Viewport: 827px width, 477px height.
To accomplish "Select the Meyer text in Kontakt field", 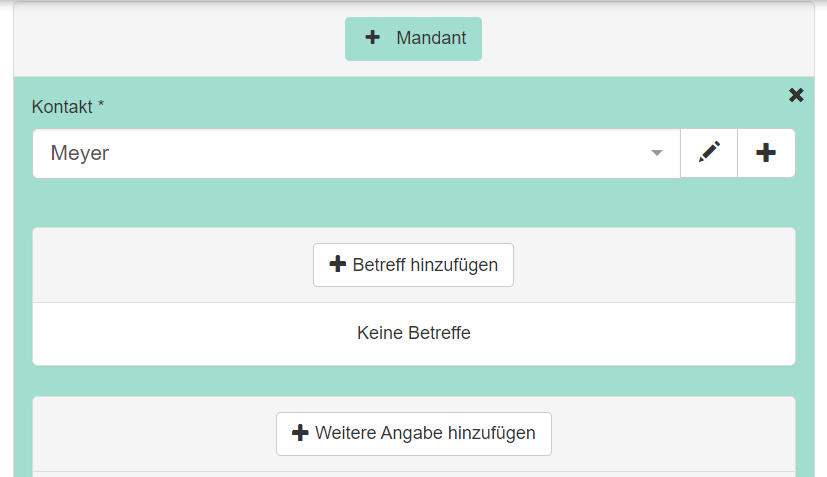I will click(x=80, y=153).
